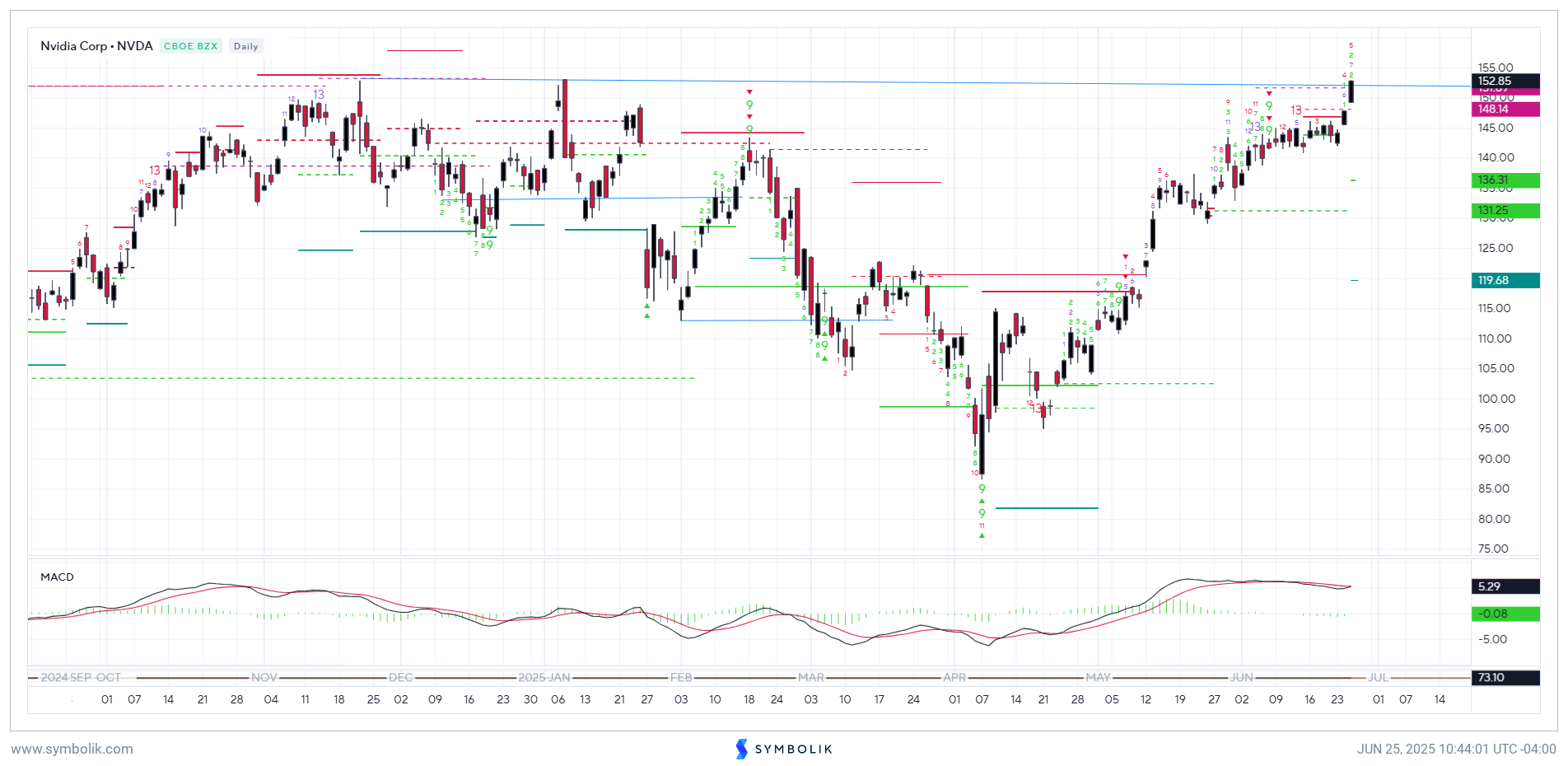
Task: Select the 152.85 current price label
Action: 1505,81
